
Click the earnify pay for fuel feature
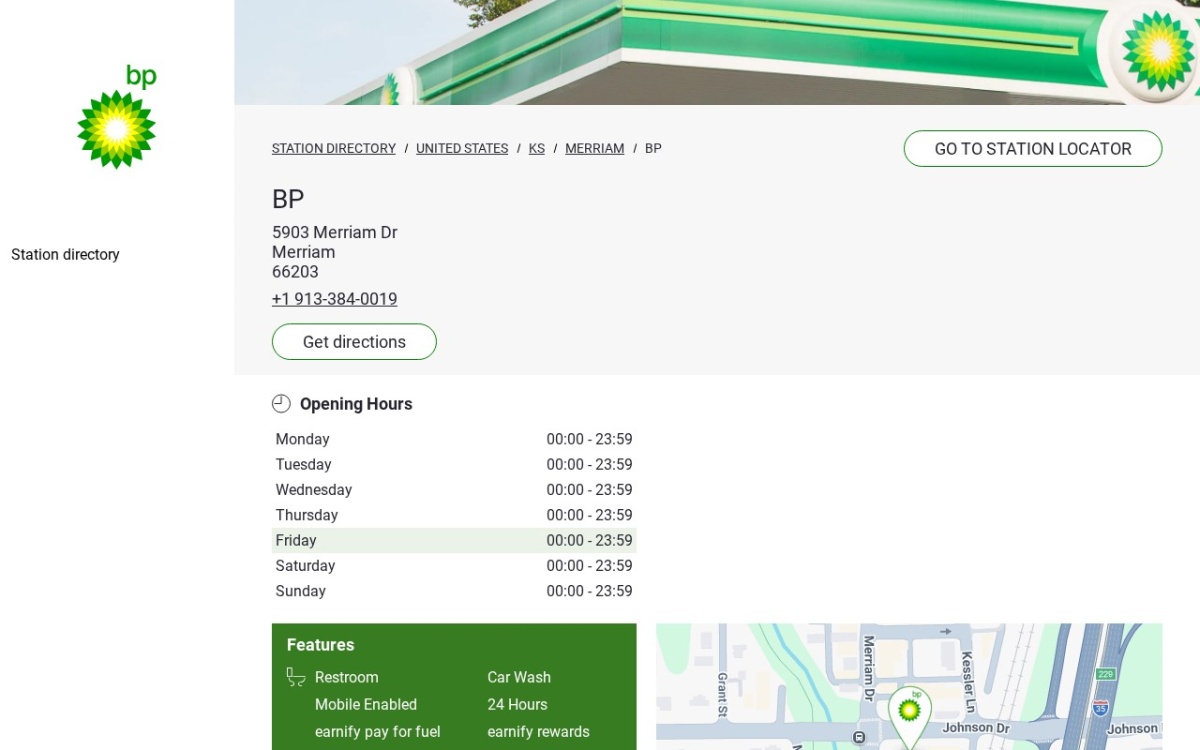coord(377,732)
